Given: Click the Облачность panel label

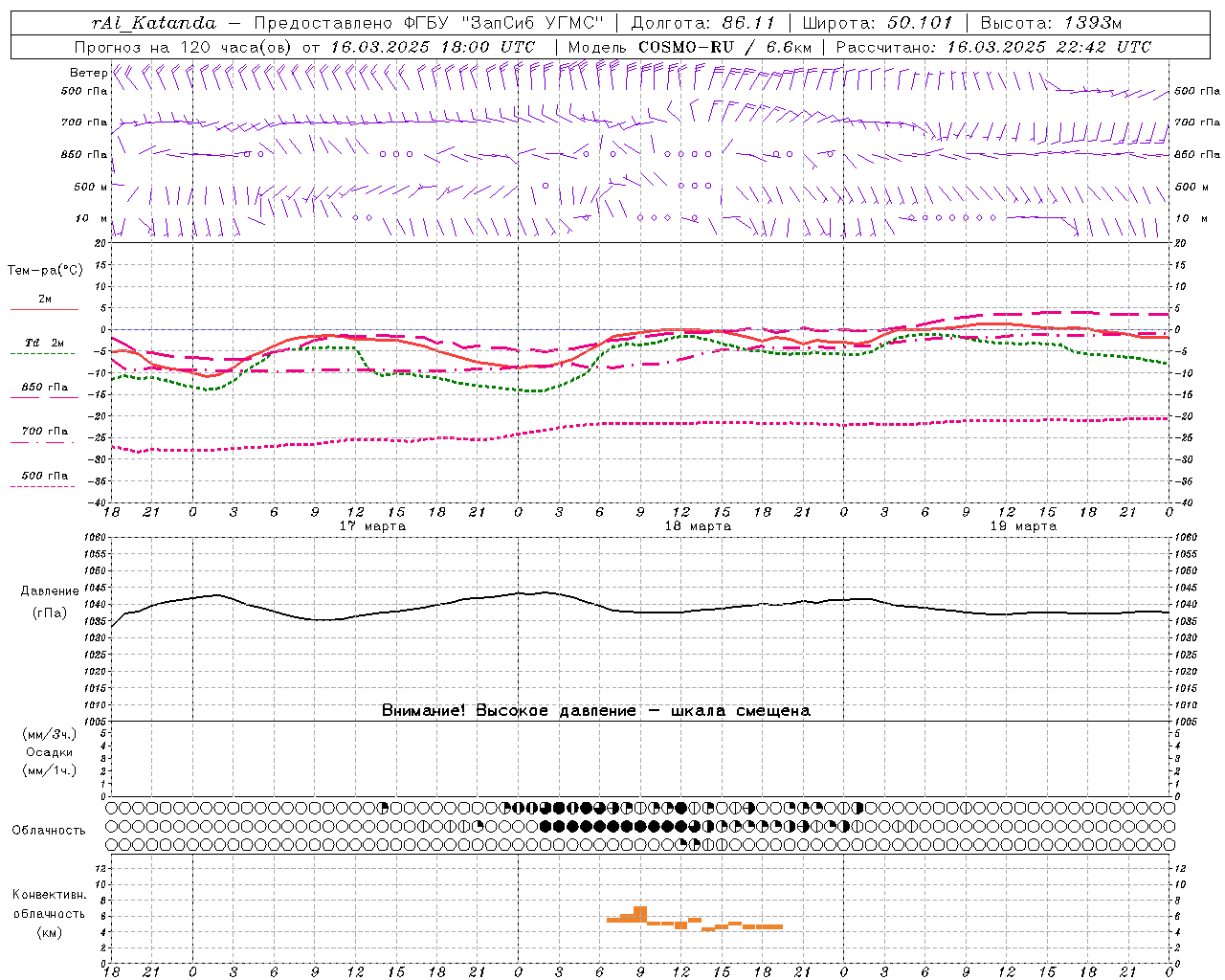Looking at the screenshot, I should coord(49,831).
